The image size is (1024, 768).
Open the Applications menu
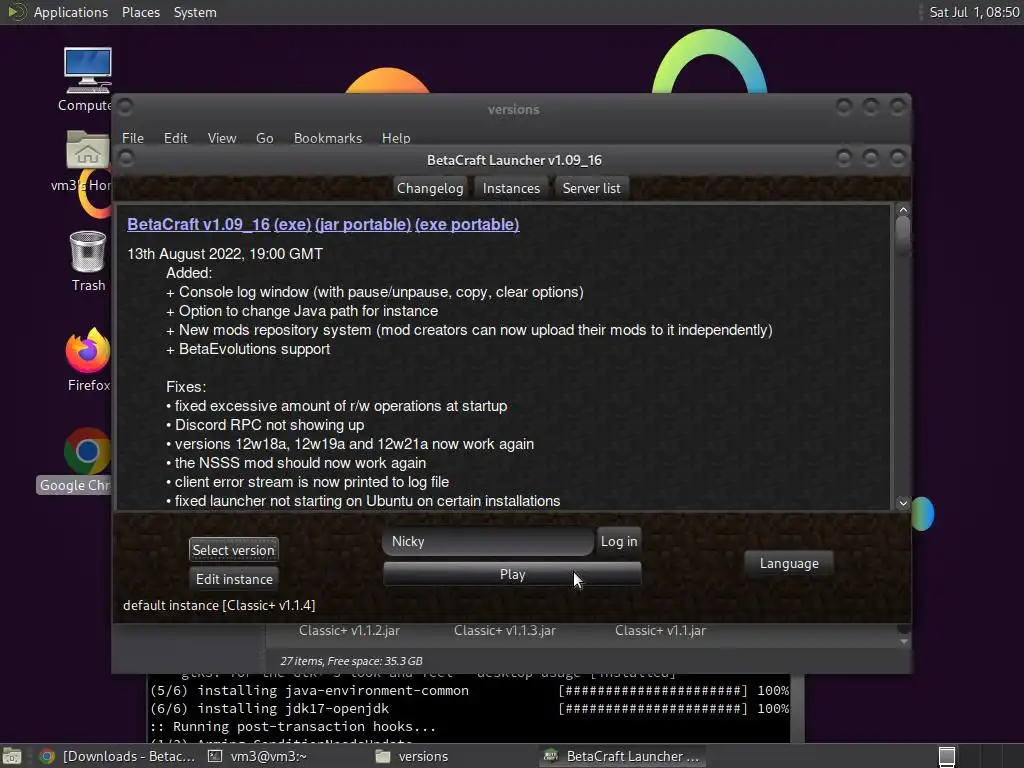71,12
